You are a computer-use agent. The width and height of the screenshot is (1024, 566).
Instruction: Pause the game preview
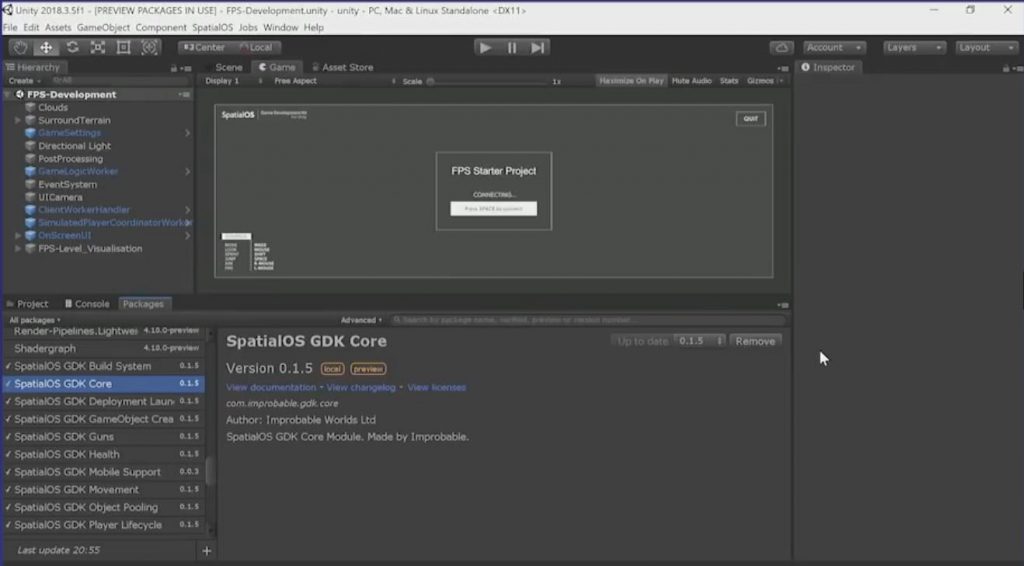[x=511, y=48]
